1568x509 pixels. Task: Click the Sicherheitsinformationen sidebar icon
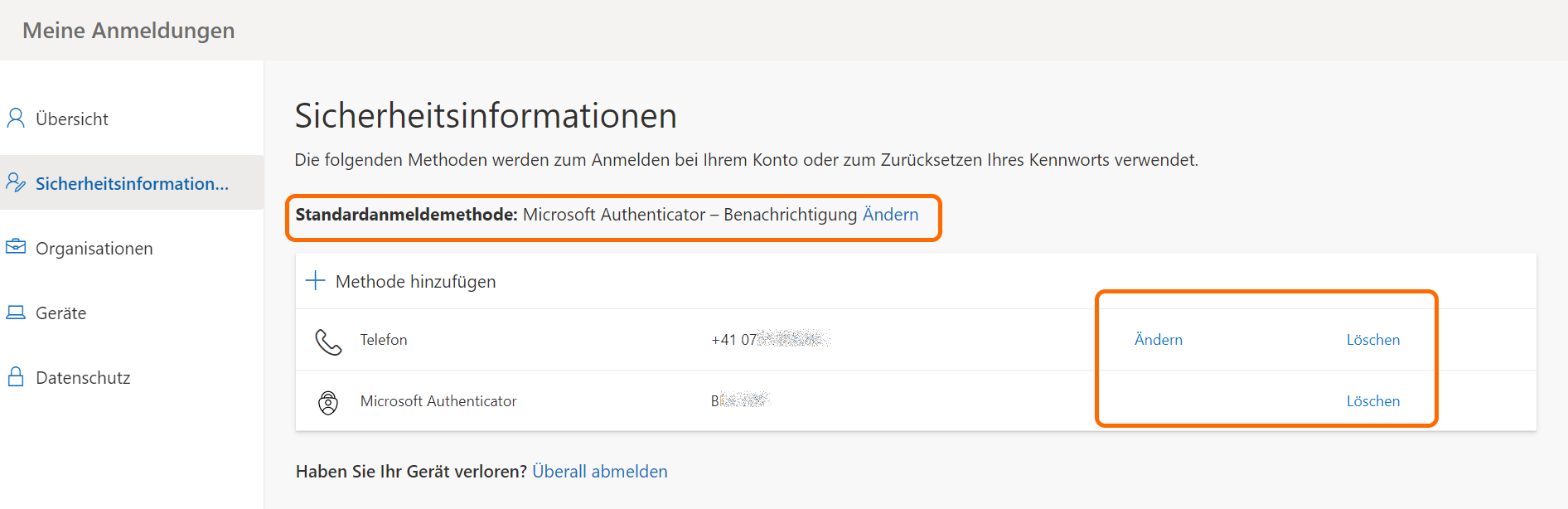coord(16,182)
